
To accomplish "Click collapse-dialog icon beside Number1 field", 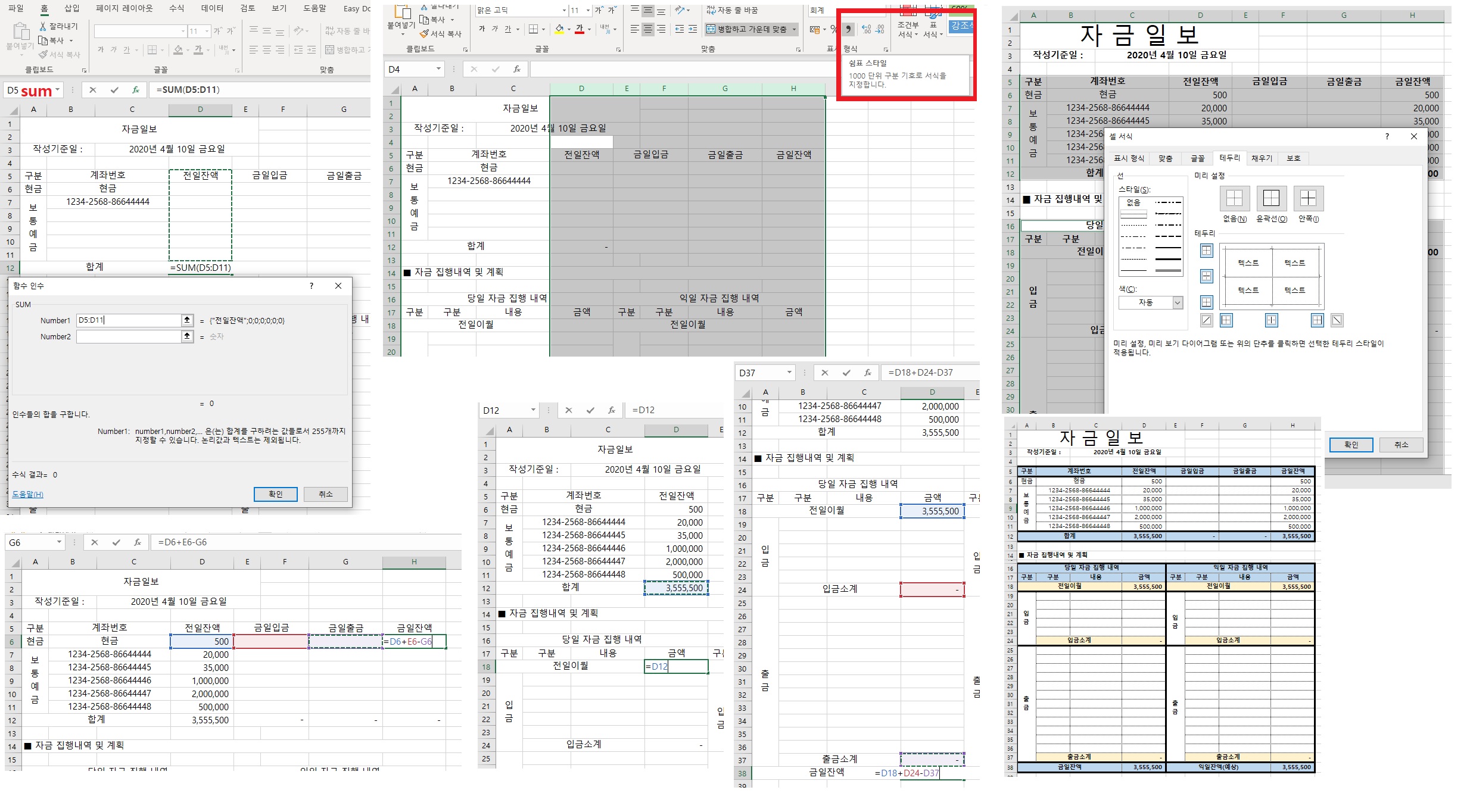I will (187, 320).
